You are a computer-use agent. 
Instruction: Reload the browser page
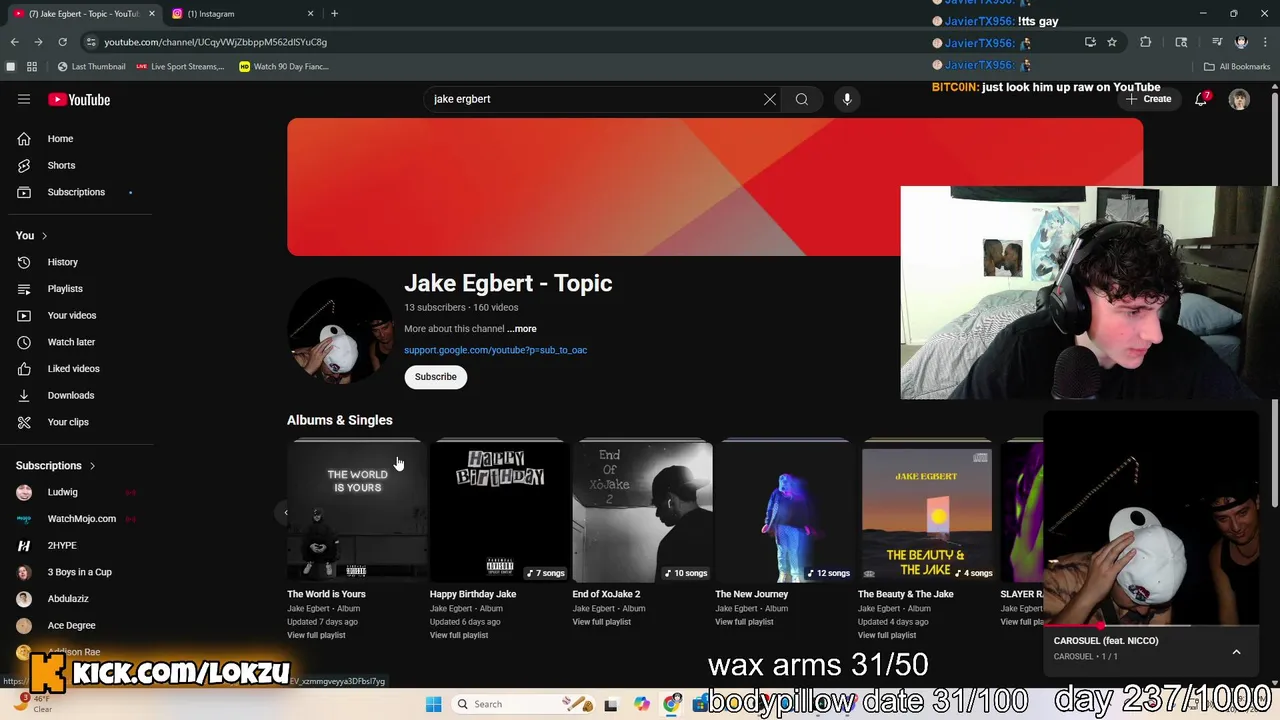click(x=62, y=42)
